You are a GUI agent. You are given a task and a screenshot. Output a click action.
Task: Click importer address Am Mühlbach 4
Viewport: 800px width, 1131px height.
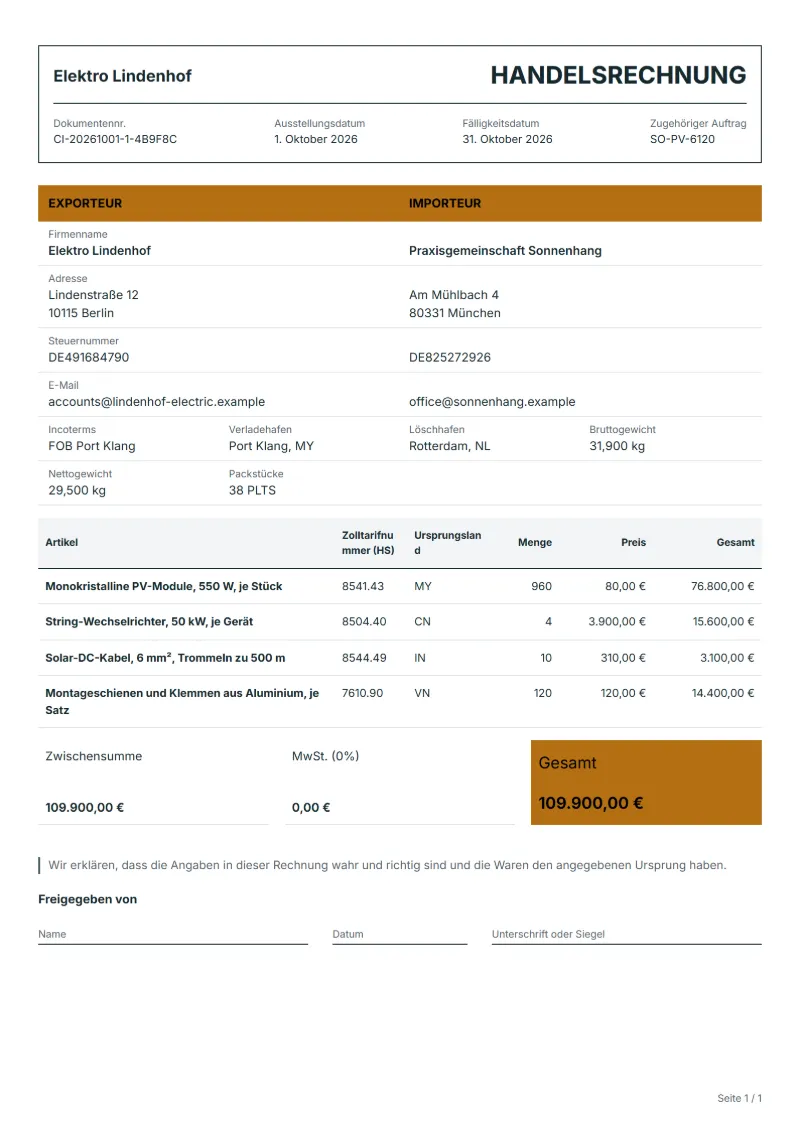454,295
